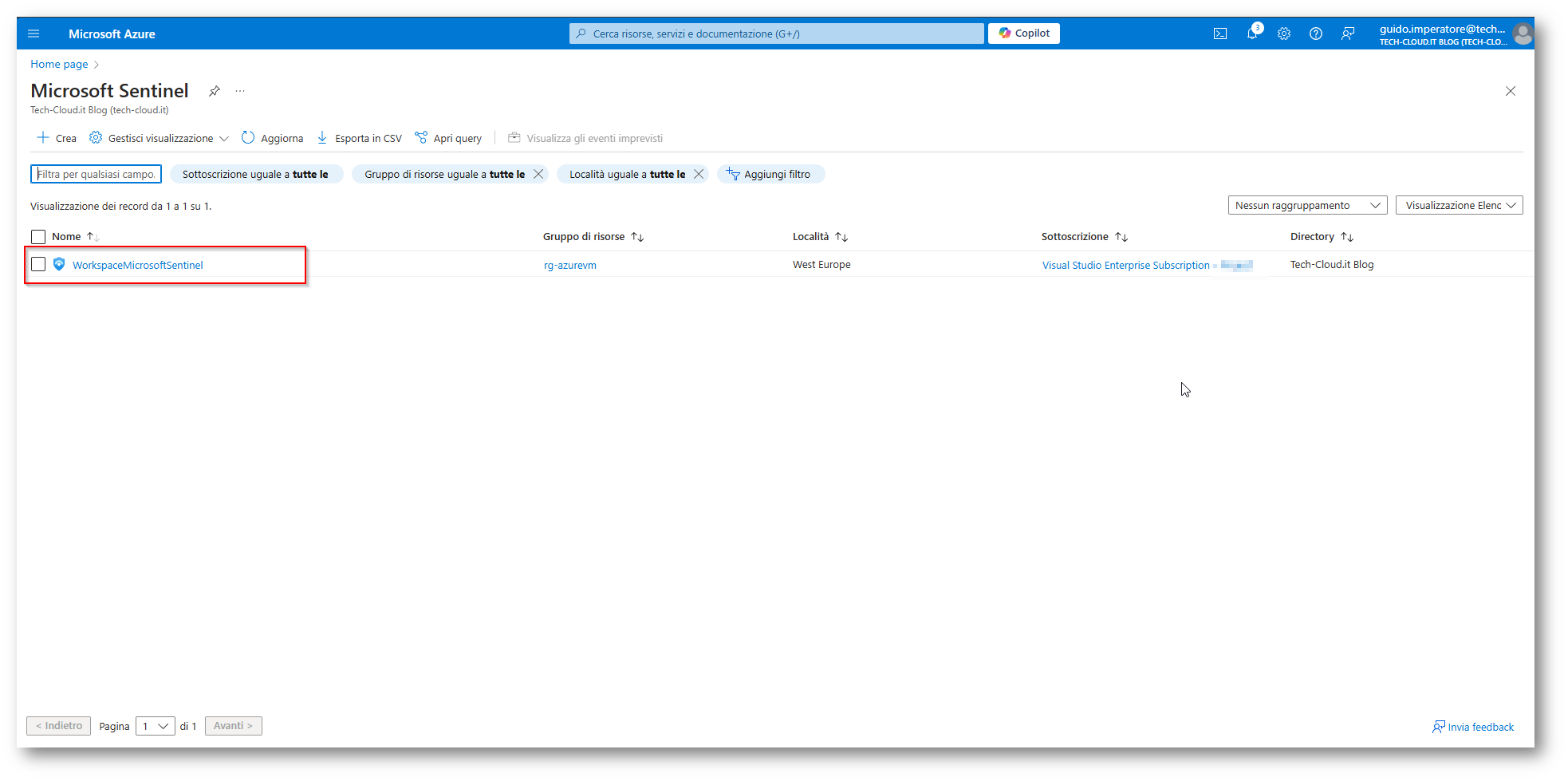Open Visual Studio Enterprise Subscription link
Screen dimensions: 1568x781
point(1126,265)
